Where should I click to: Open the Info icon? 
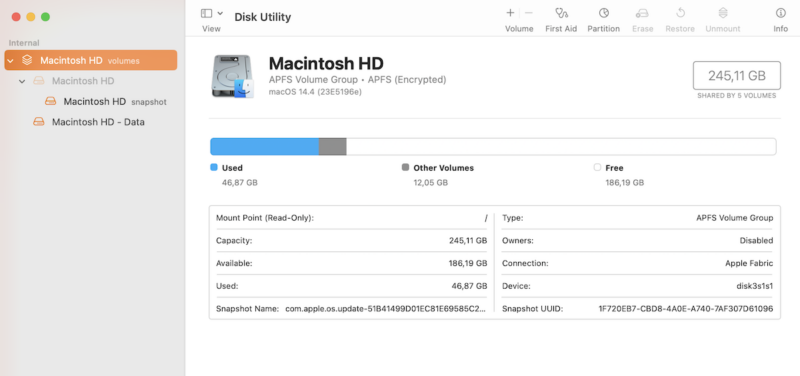tap(781, 13)
